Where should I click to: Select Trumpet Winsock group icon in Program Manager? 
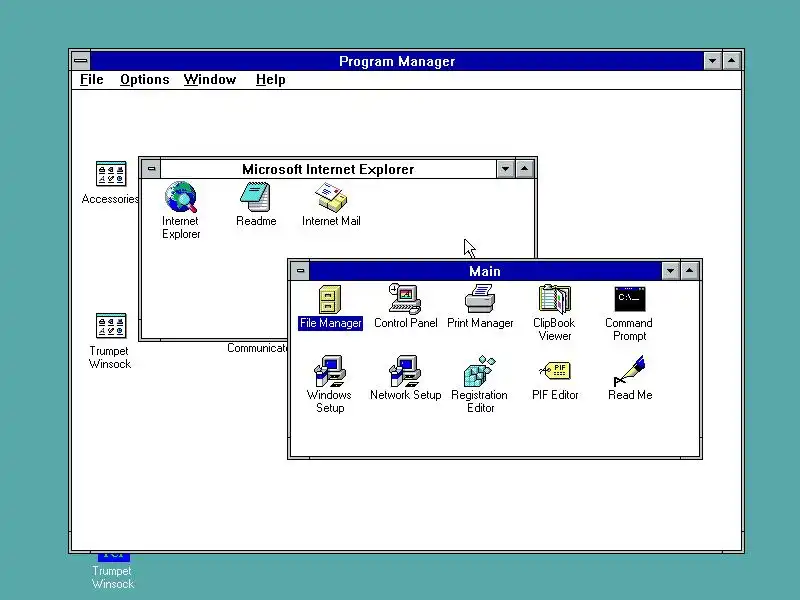click(111, 326)
